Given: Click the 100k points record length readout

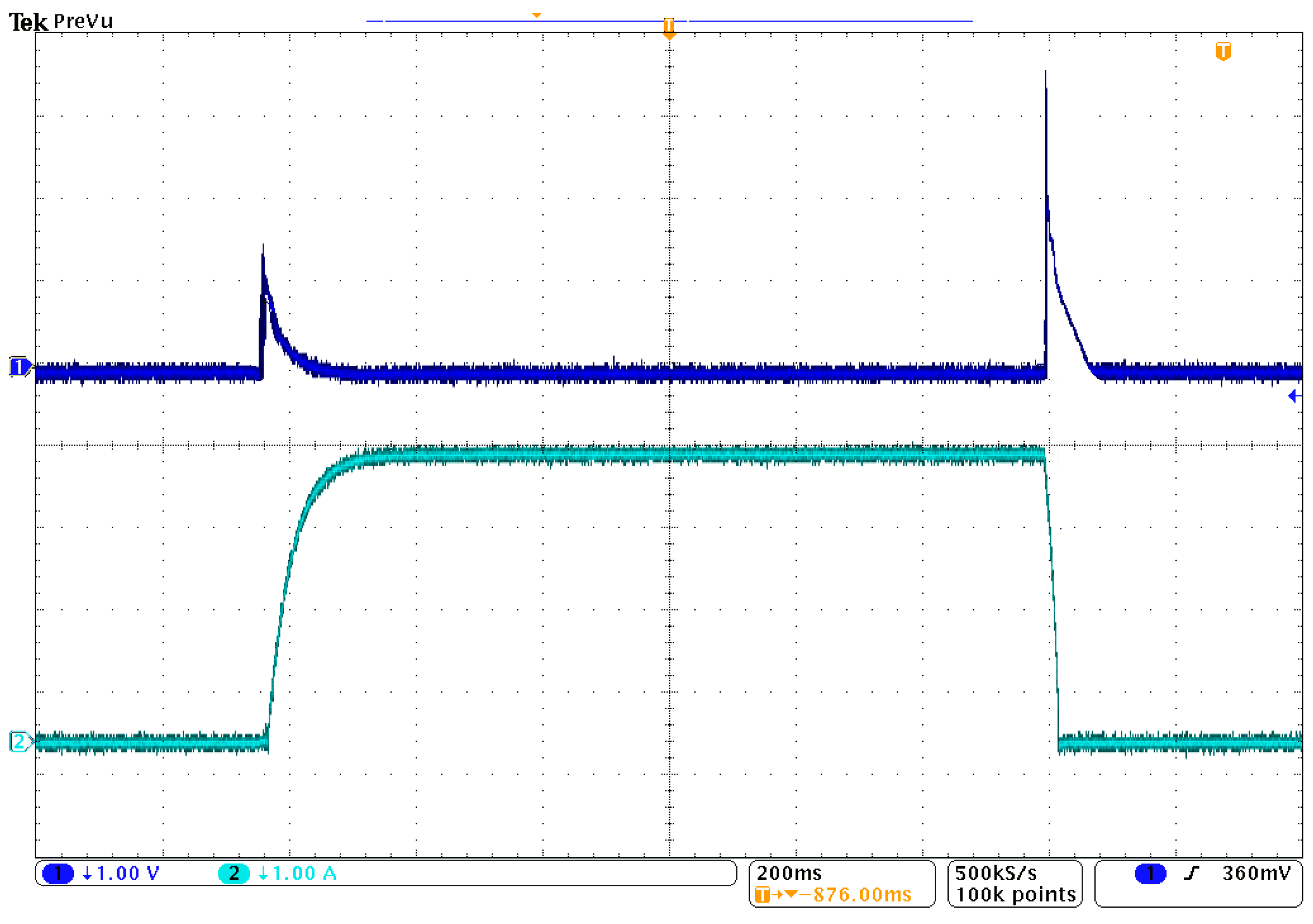Looking at the screenshot, I should click(x=1016, y=895).
